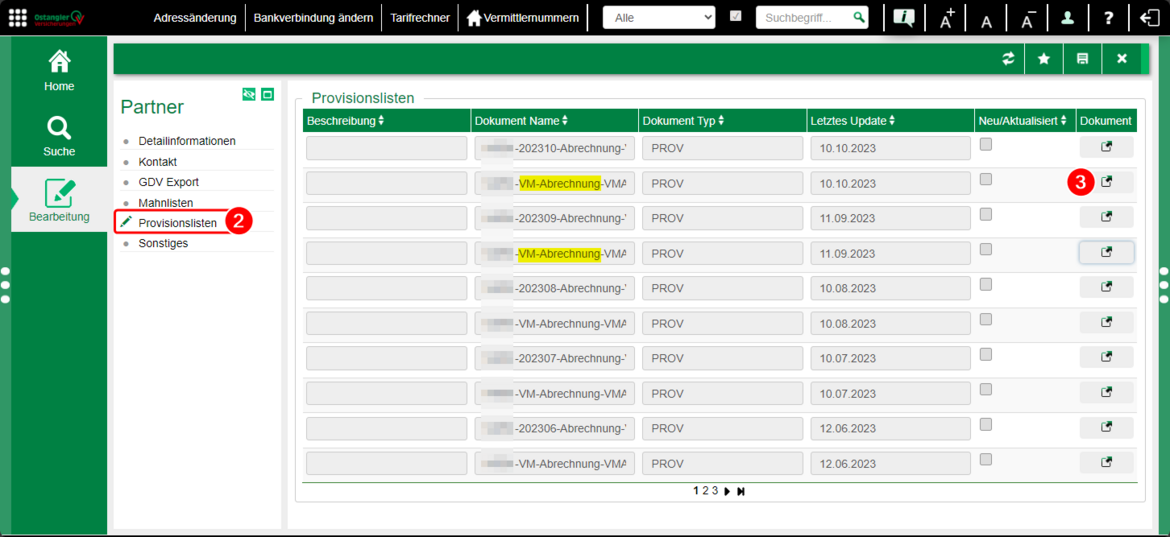Go to page 3 of Provisionslisten
Image resolution: width=1170 pixels, height=537 pixels.
[714, 491]
